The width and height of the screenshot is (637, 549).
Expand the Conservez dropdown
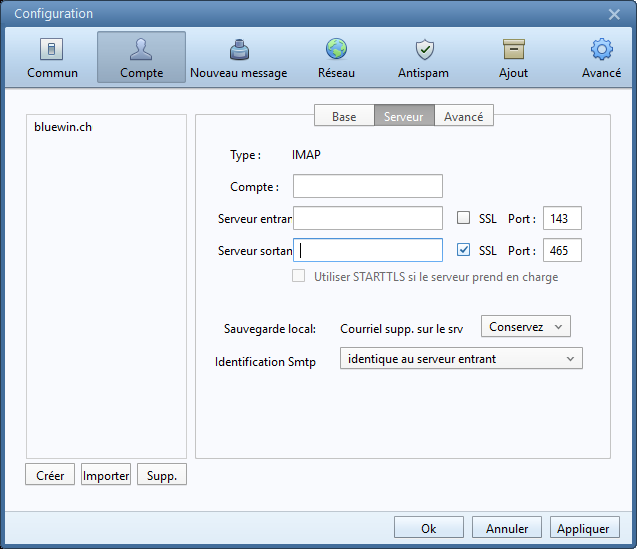pyautogui.click(x=525, y=327)
